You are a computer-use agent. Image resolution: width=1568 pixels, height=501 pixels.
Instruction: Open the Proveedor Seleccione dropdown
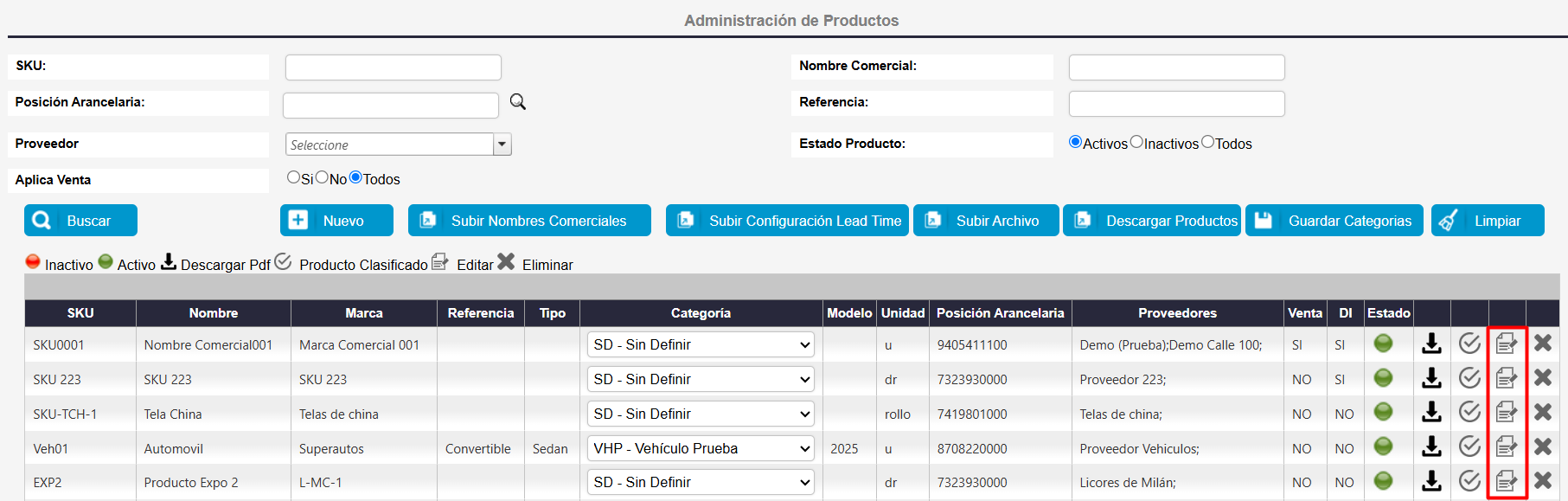502,145
